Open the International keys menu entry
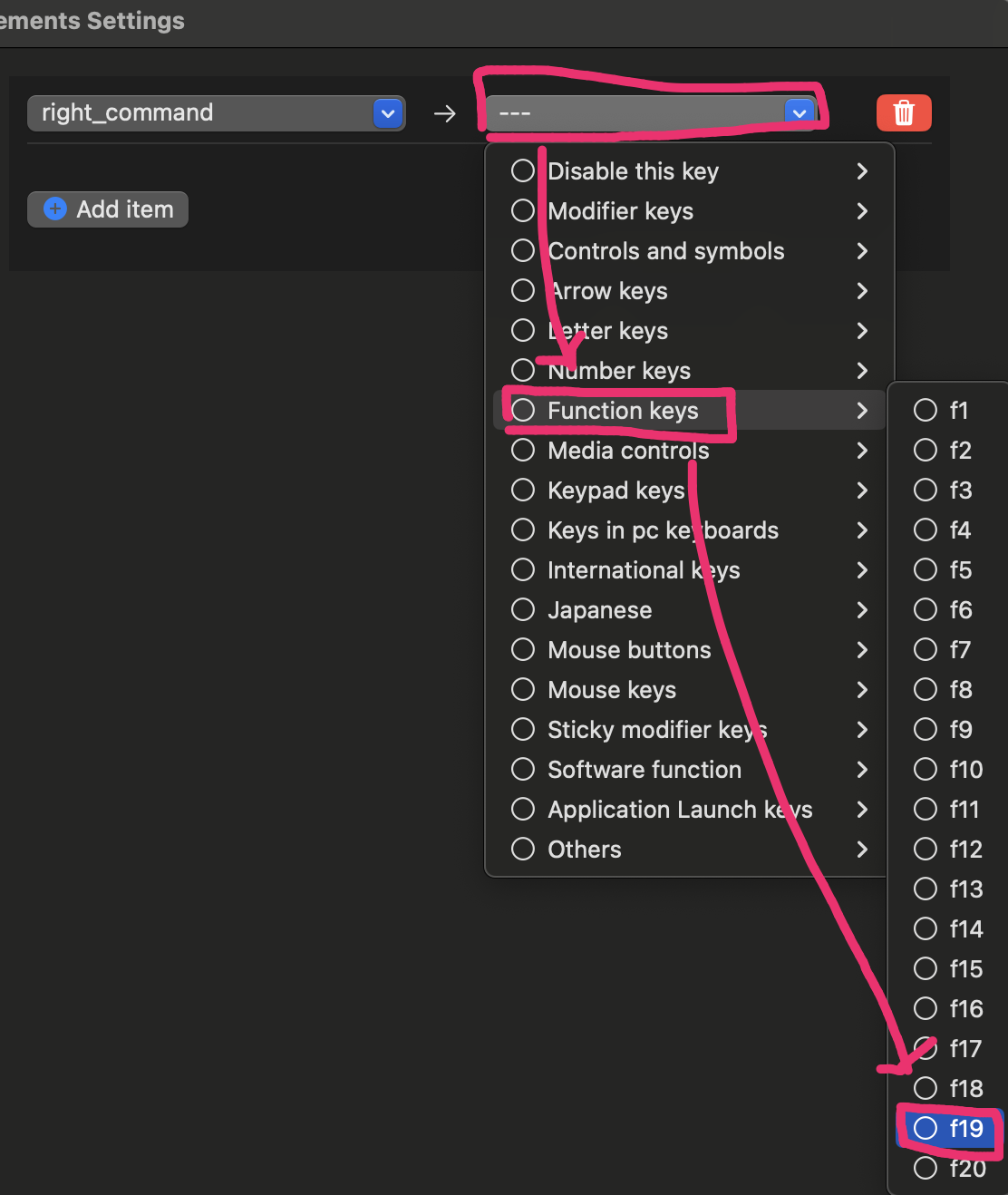This screenshot has height=1195, width=1008. click(x=690, y=570)
